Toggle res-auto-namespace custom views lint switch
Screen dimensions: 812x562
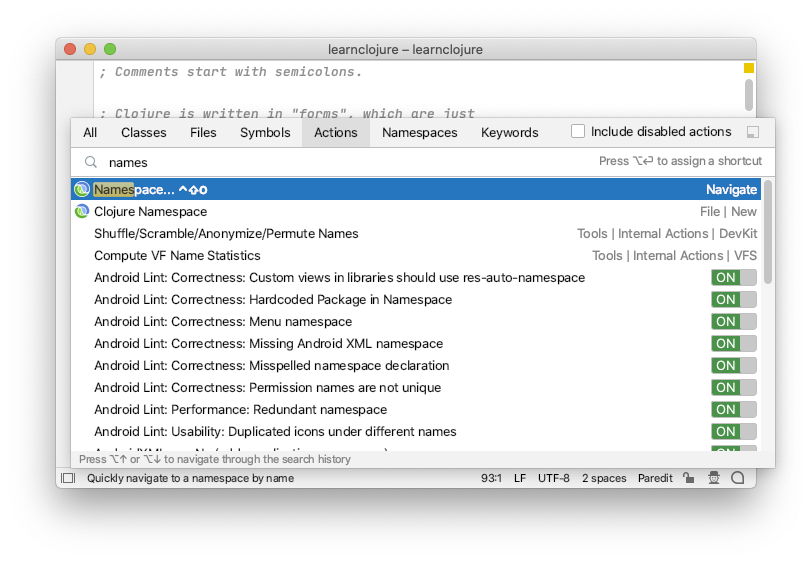[x=734, y=278]
